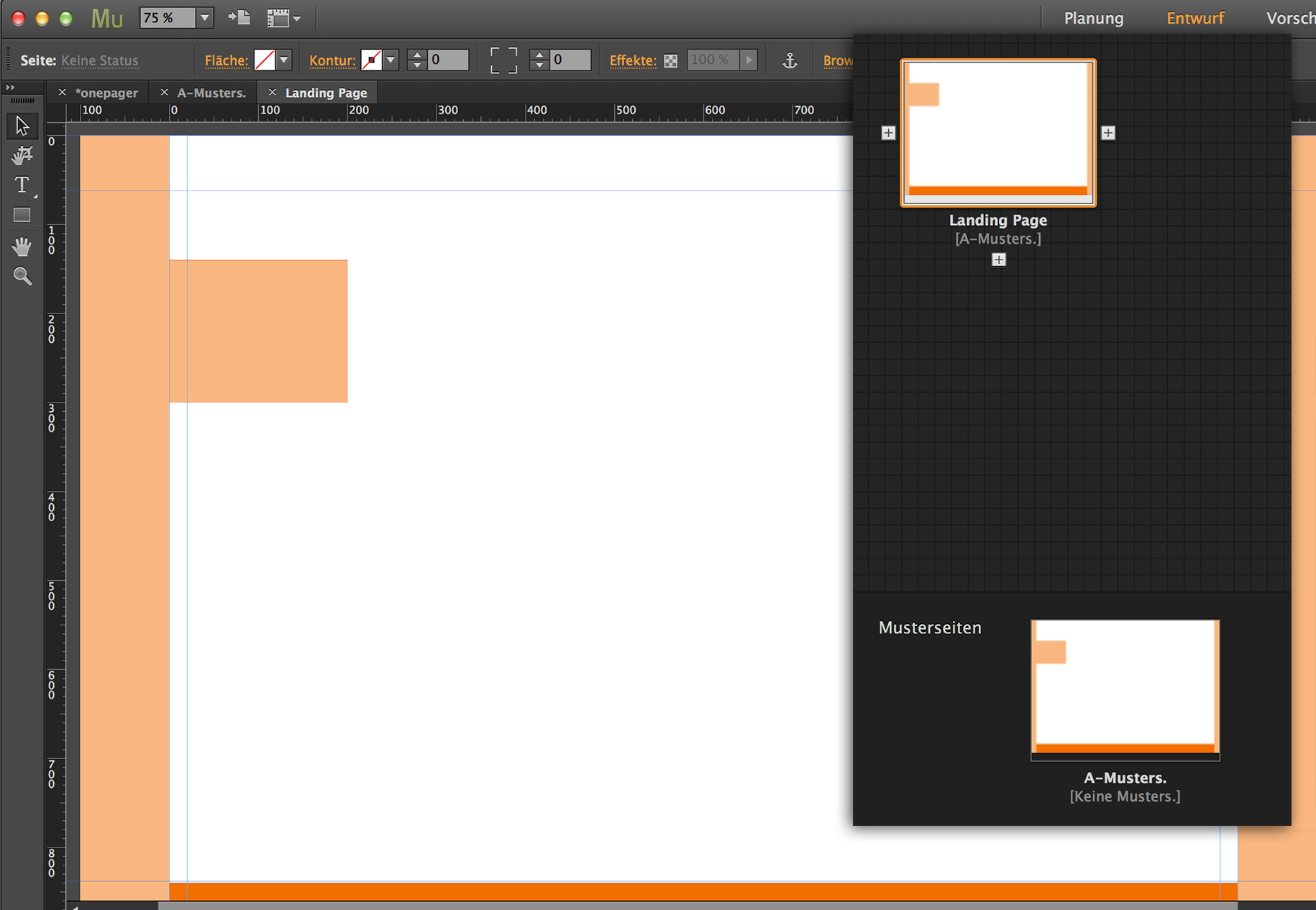Switch to the Planung view
The width and height of the screenshot is (1316, 910).
pos(1094,19)
